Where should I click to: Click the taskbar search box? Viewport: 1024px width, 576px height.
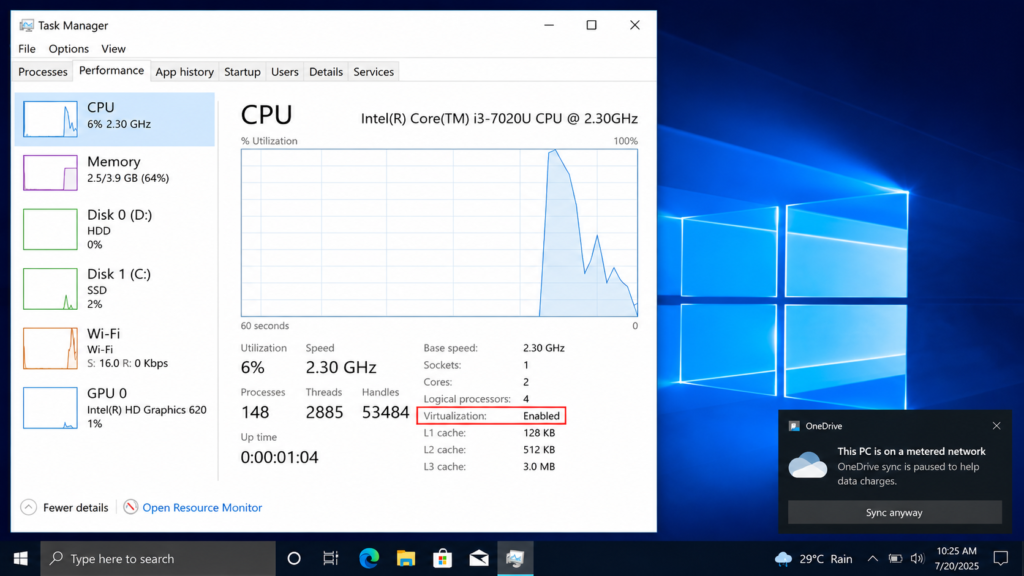tap(158, 558)
